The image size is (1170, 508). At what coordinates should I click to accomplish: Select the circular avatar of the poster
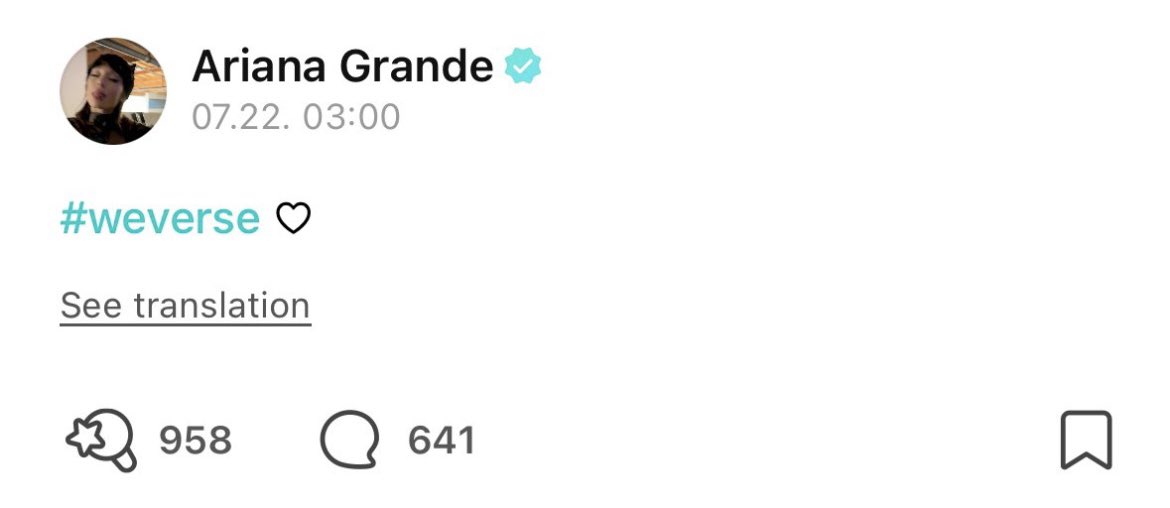coord(113,91)
